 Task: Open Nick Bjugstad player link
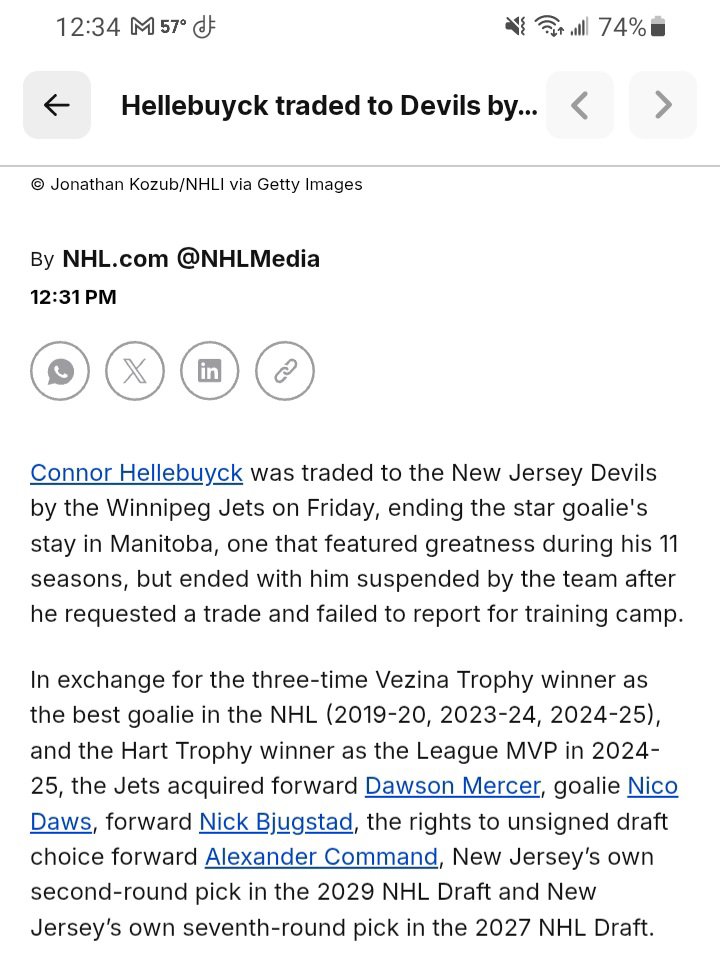(276, 822)
